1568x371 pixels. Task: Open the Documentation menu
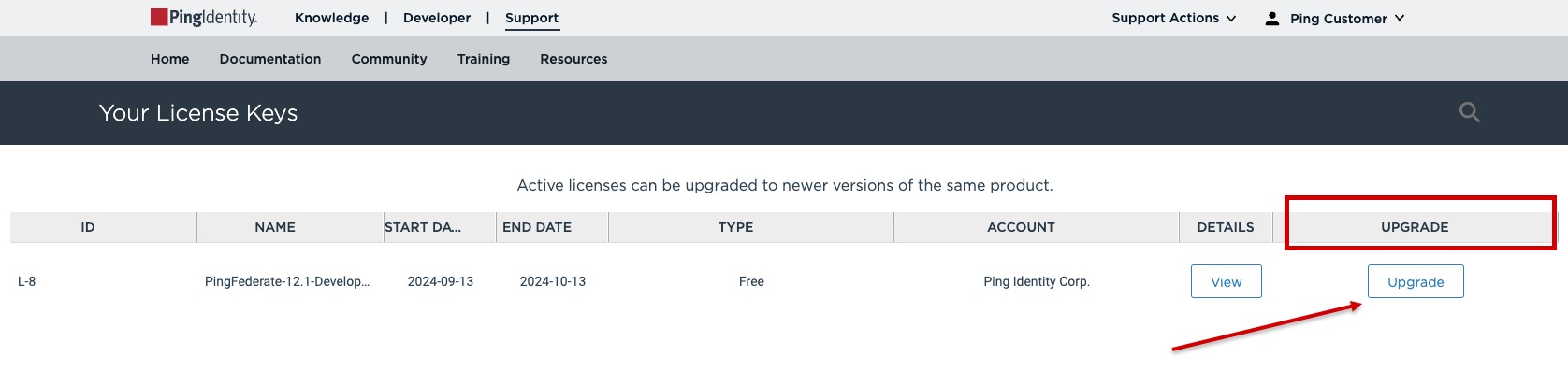point(270,59)
